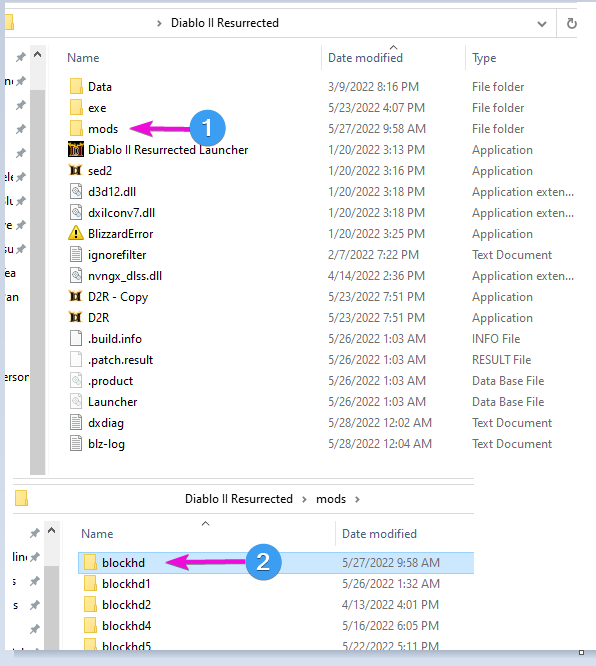Collapse upper navigation pane up arrow

[x=37, y=54]
